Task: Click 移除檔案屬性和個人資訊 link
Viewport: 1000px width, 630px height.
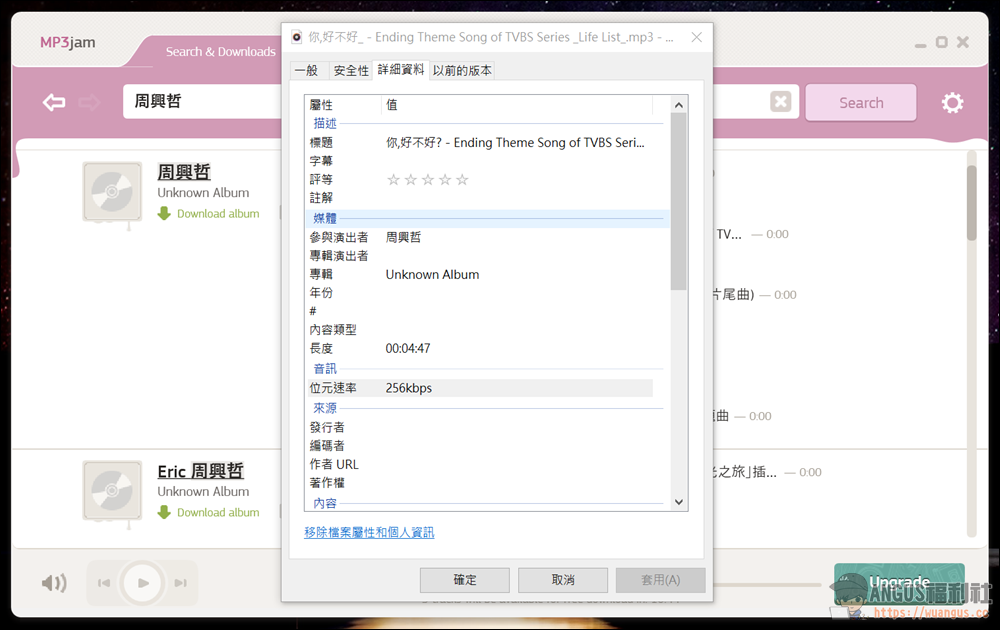Action: [x=369, y=532]
